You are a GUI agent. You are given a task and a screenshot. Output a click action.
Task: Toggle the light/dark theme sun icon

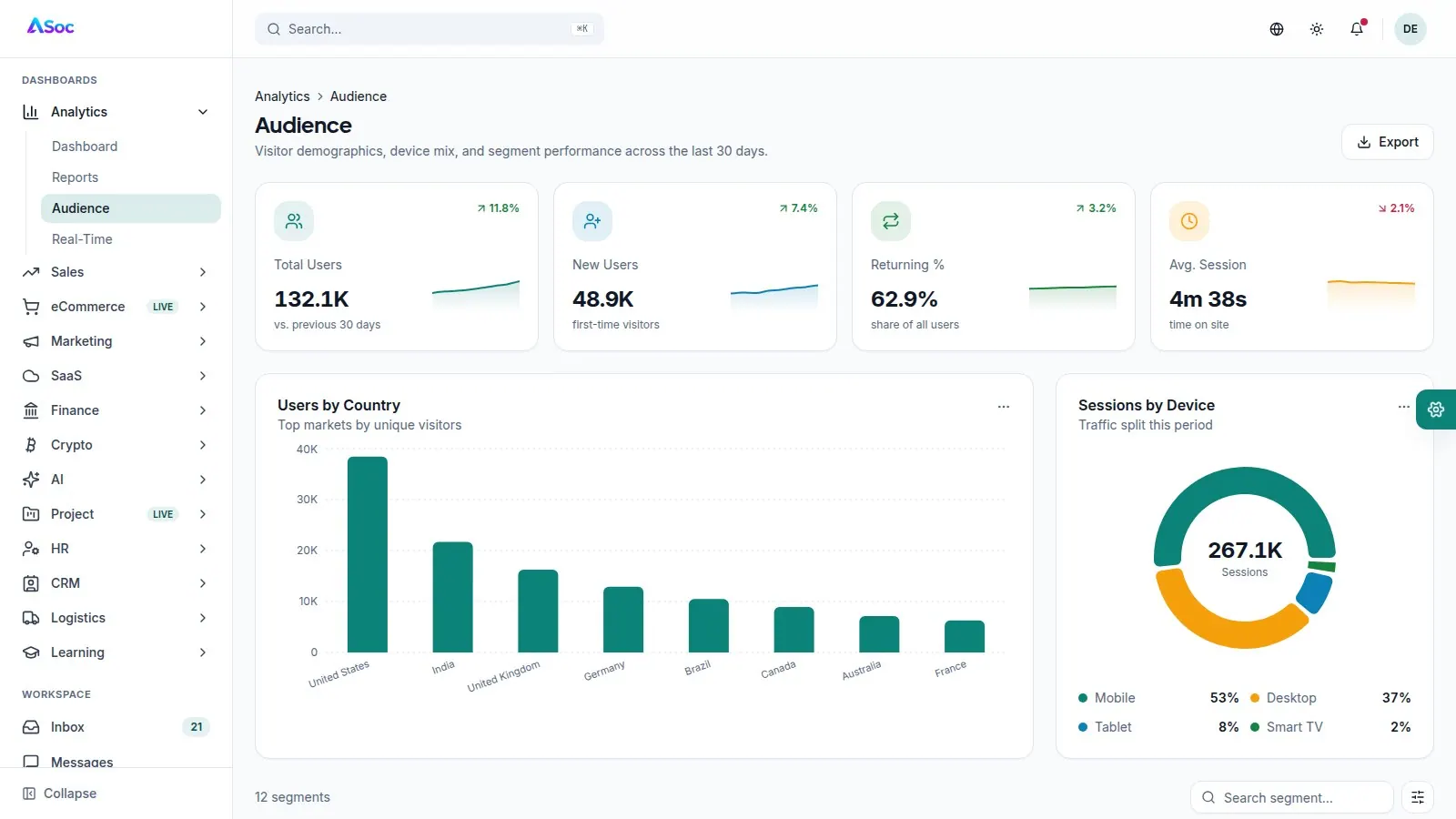(x=1317, y=29)
